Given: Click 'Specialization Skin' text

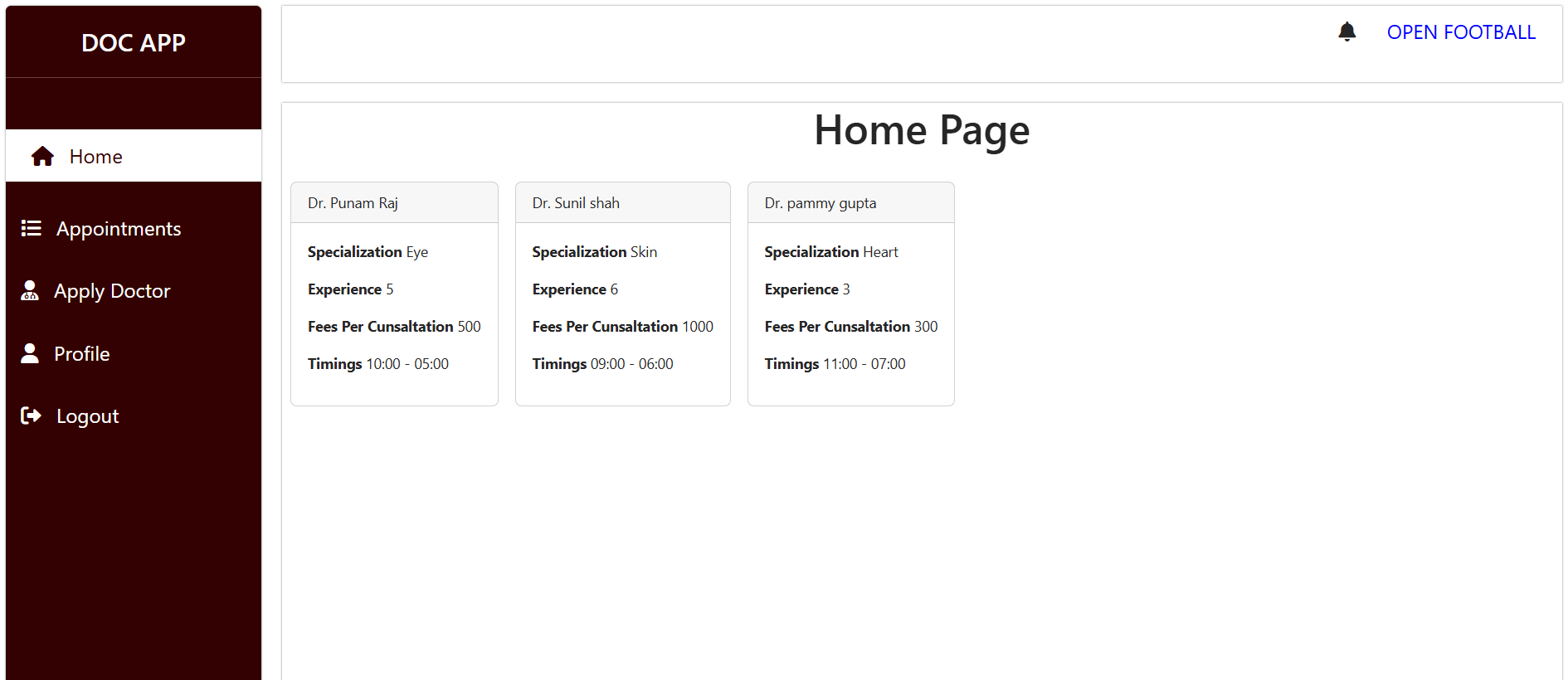Looking at the screenshot, I should [594, 252].
